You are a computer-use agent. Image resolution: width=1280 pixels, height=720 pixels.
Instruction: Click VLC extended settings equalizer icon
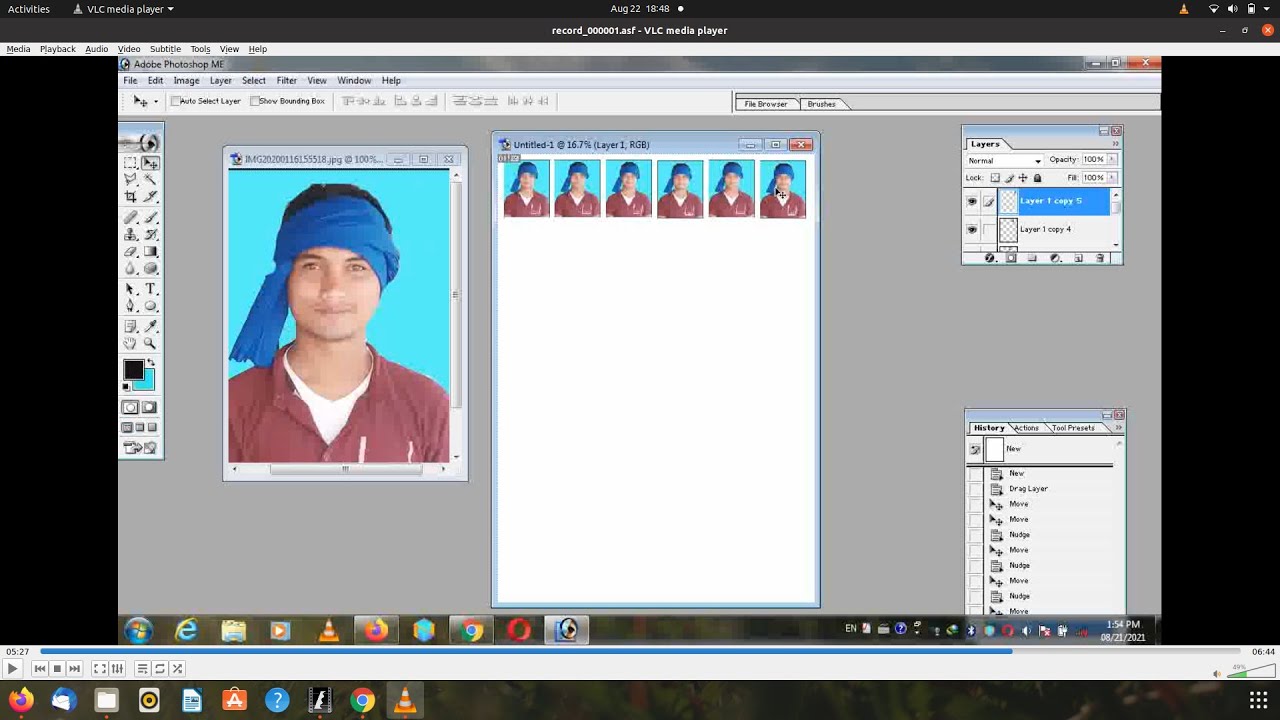pyautogui.click(x=117, y=669)
